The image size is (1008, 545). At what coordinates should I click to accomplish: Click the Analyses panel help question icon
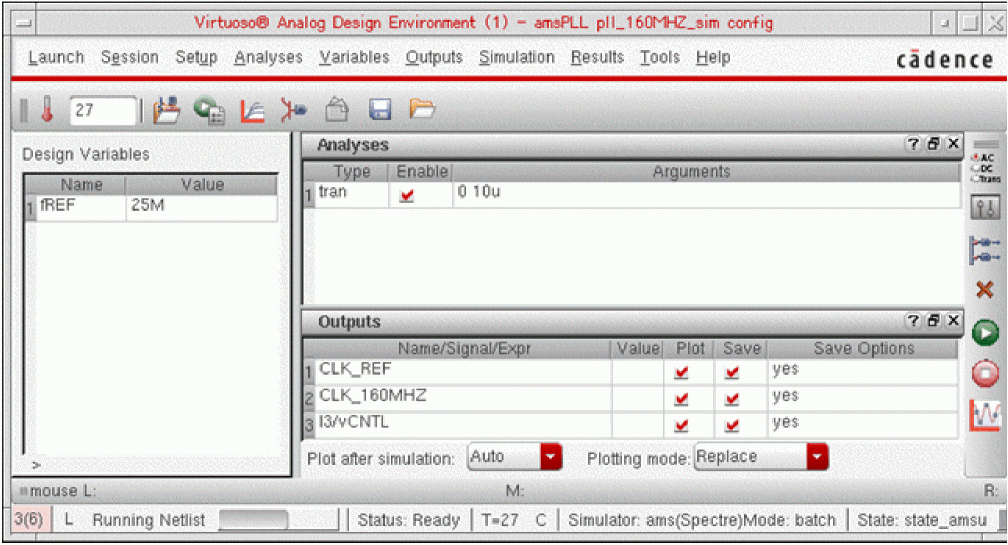point(913,144)
